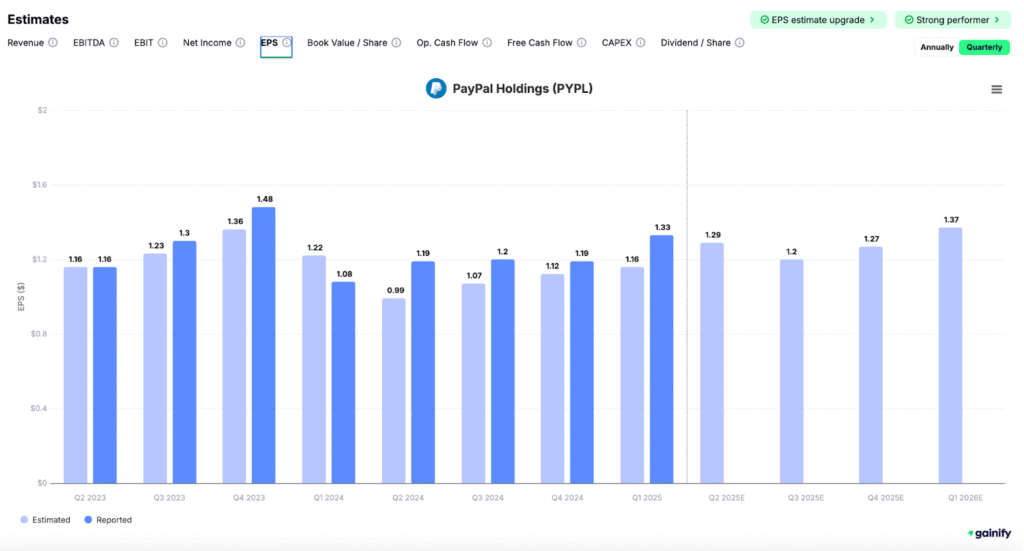Screen dimensions: 1024x551
Task: Switch to the EBIT tab
Action: [x=144, y=43]
